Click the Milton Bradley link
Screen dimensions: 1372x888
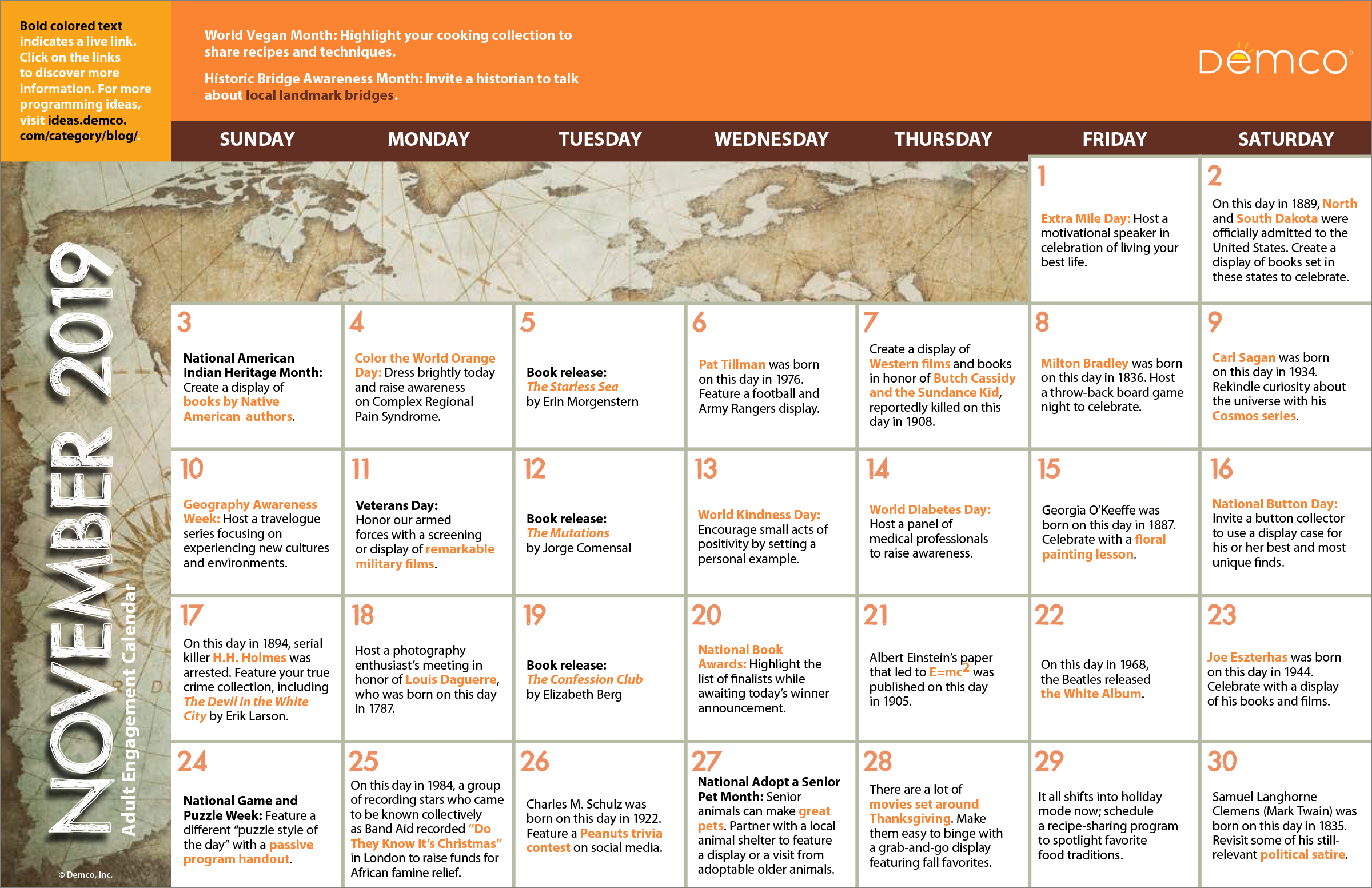pos(1084,363)
